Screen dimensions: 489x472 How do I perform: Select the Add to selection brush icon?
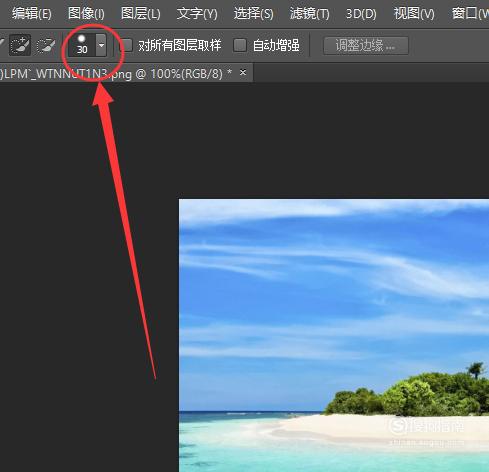pyautogui.click(x=20, y=45)
